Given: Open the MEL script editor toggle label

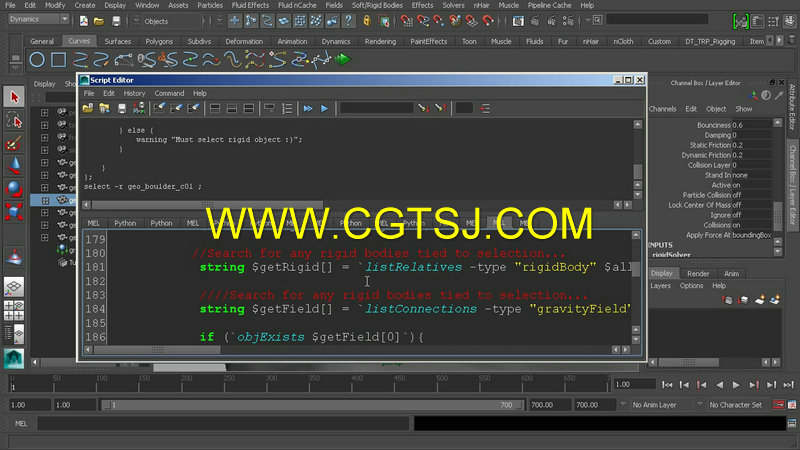Looking at the screenshot, I should pos(21,423).
